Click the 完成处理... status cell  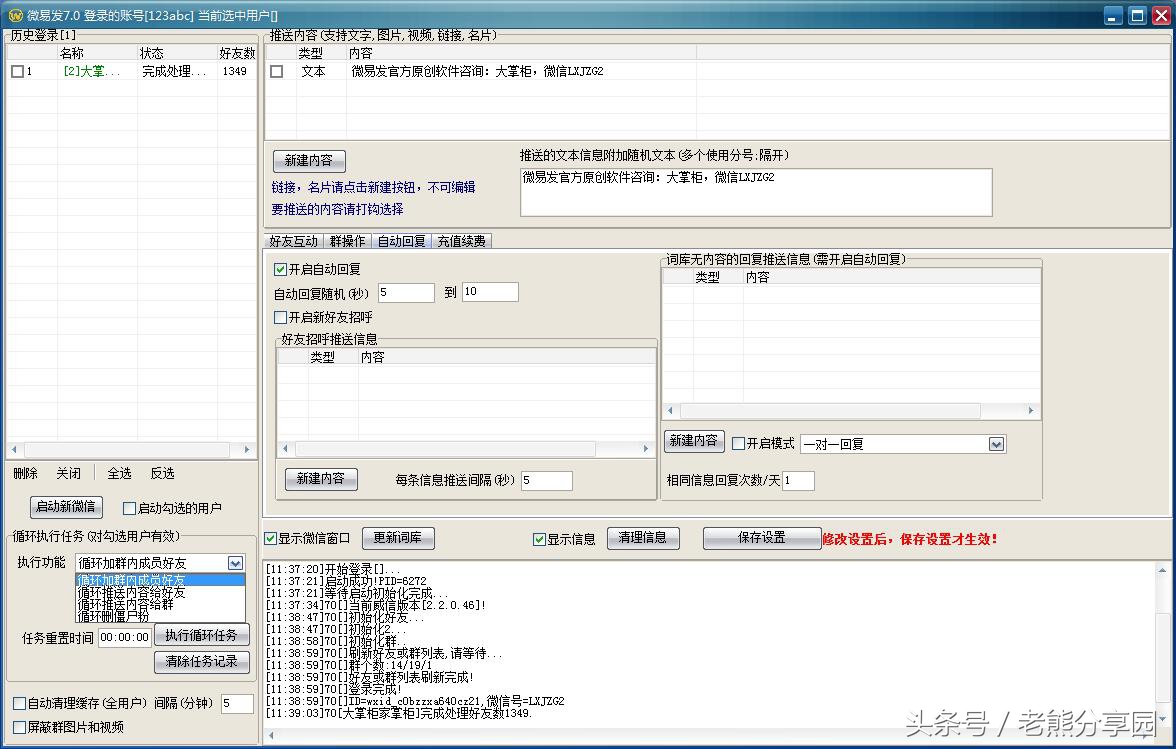tap(173, 71)
